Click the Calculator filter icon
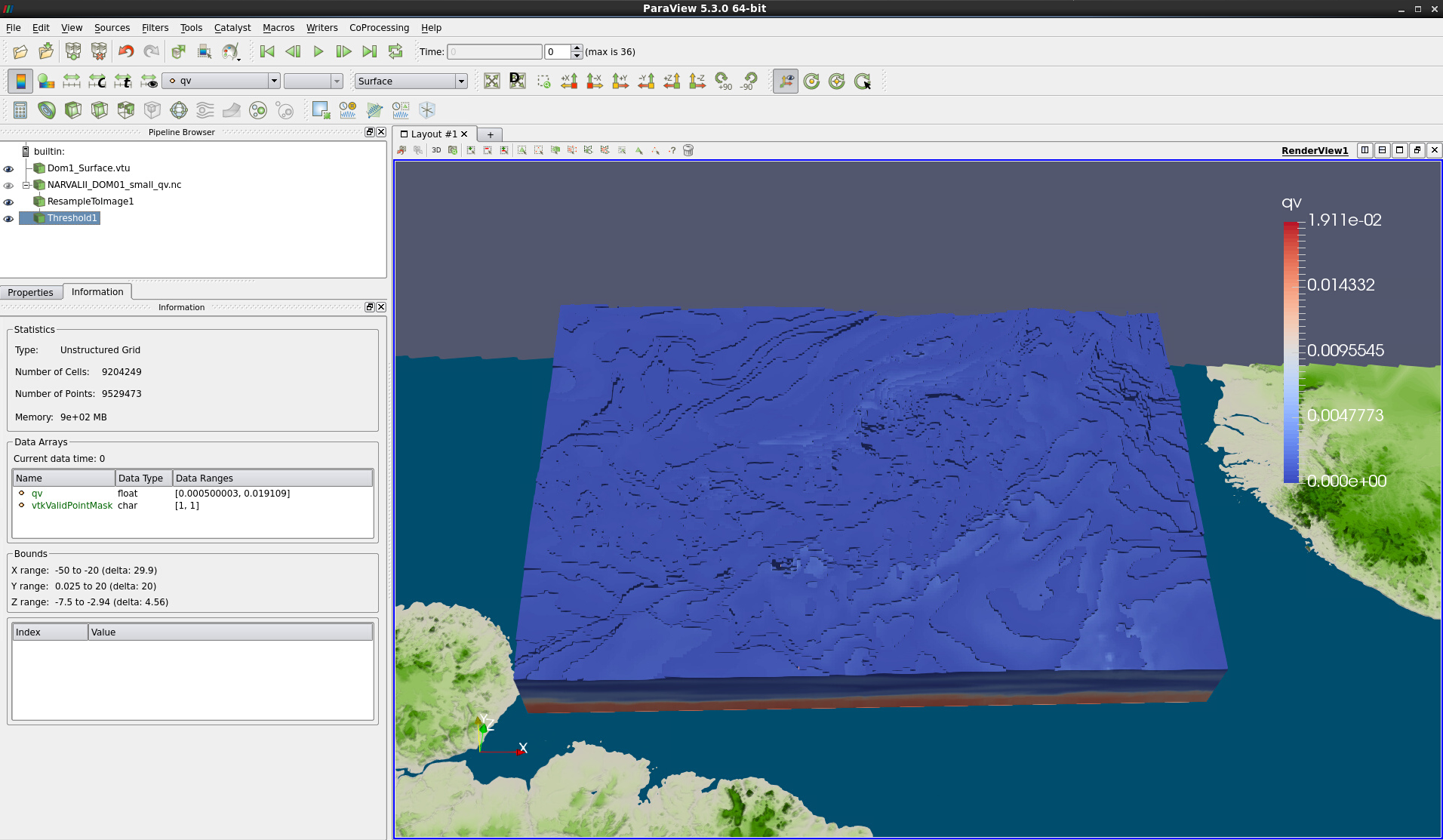Image resolution: width=1443 pixels, height=840 pixels. click(20, 110)
